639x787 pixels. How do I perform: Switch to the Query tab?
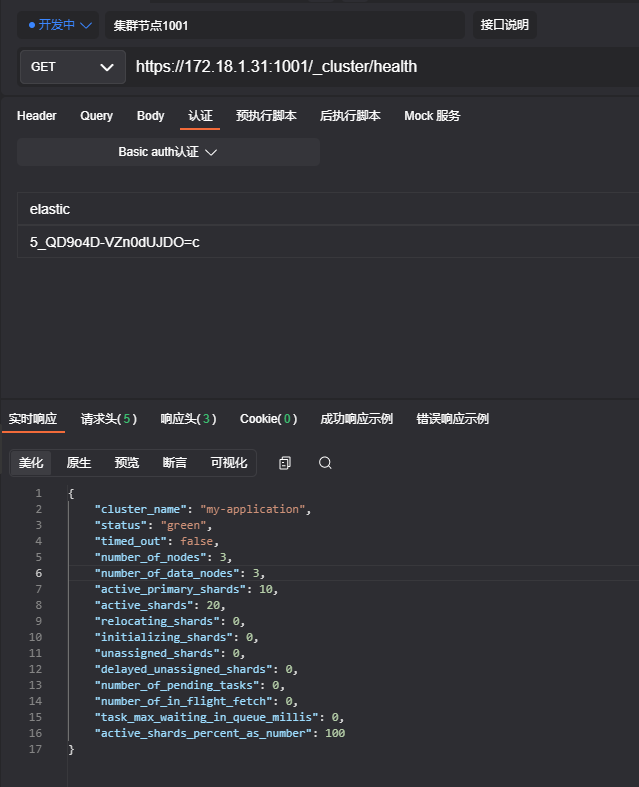tap(96, 116)
